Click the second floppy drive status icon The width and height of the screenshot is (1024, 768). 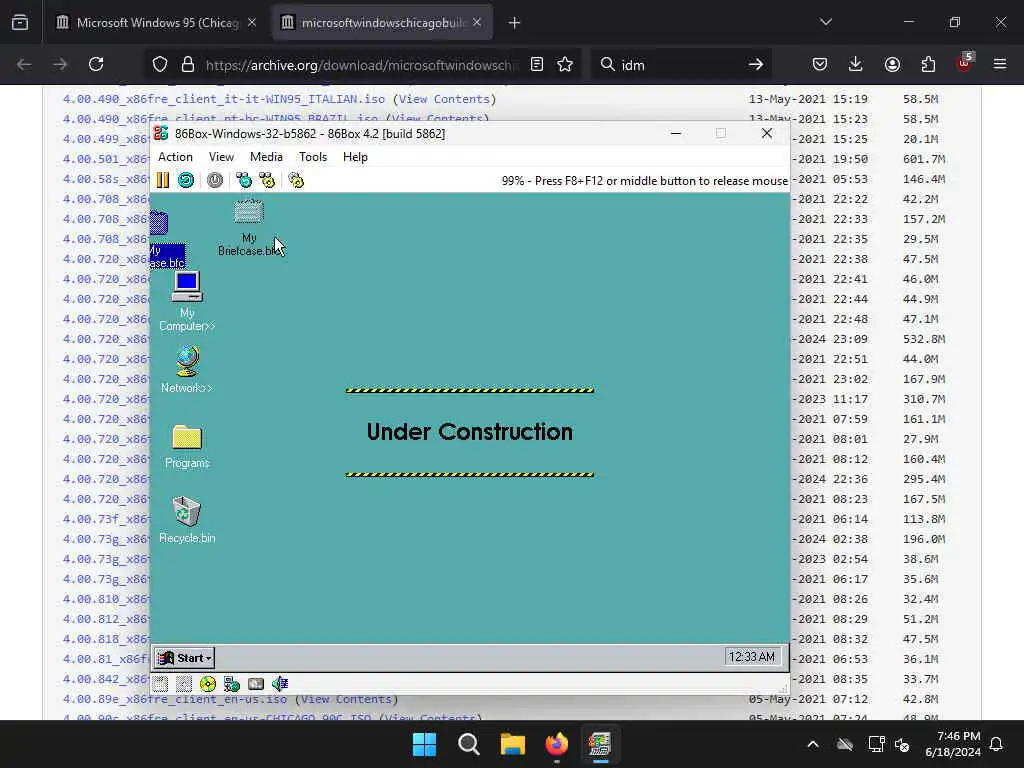[x=184, y=684]
